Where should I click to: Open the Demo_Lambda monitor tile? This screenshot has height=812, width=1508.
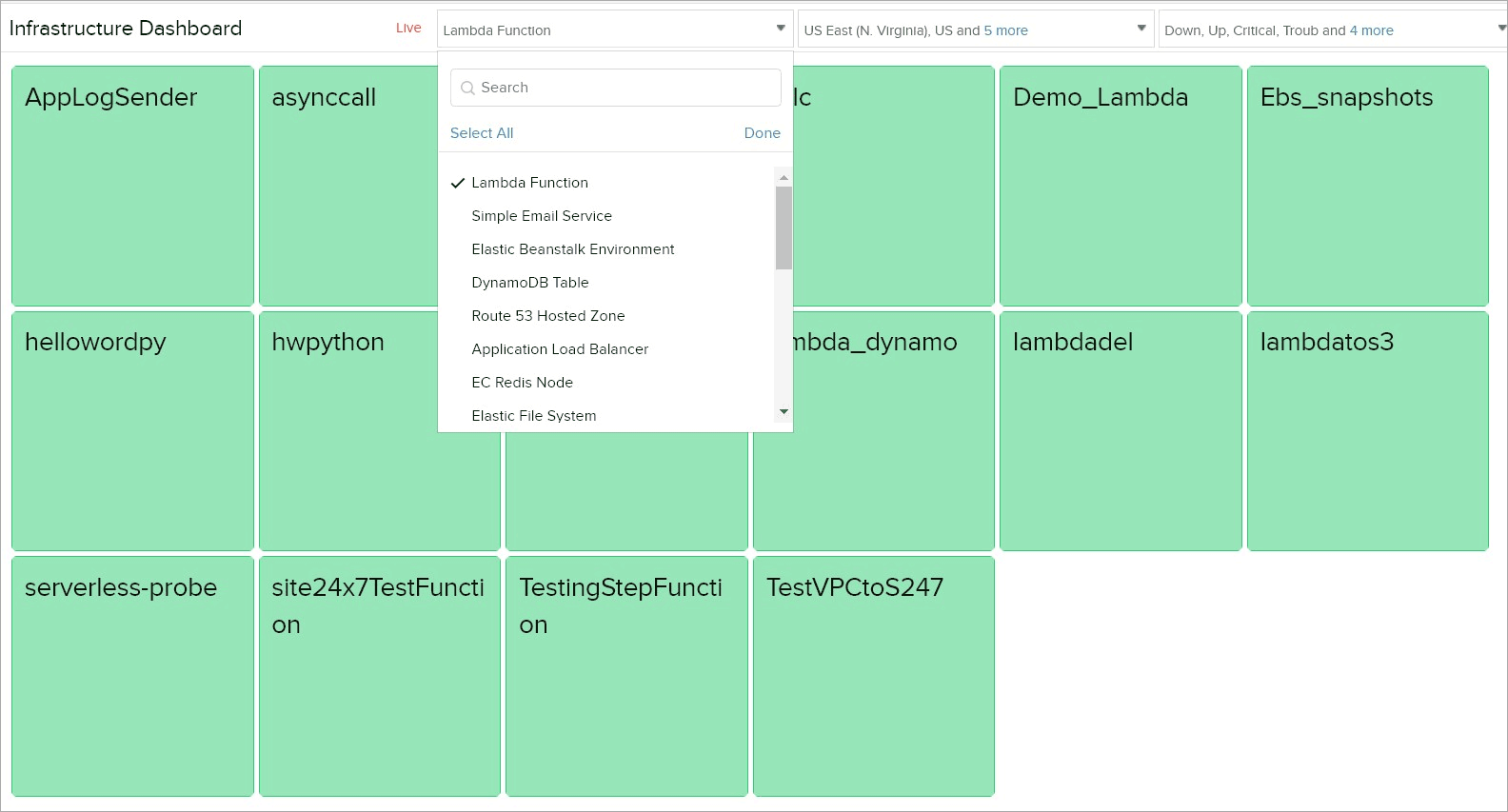pyautogui.click(x=1121, y=186)
